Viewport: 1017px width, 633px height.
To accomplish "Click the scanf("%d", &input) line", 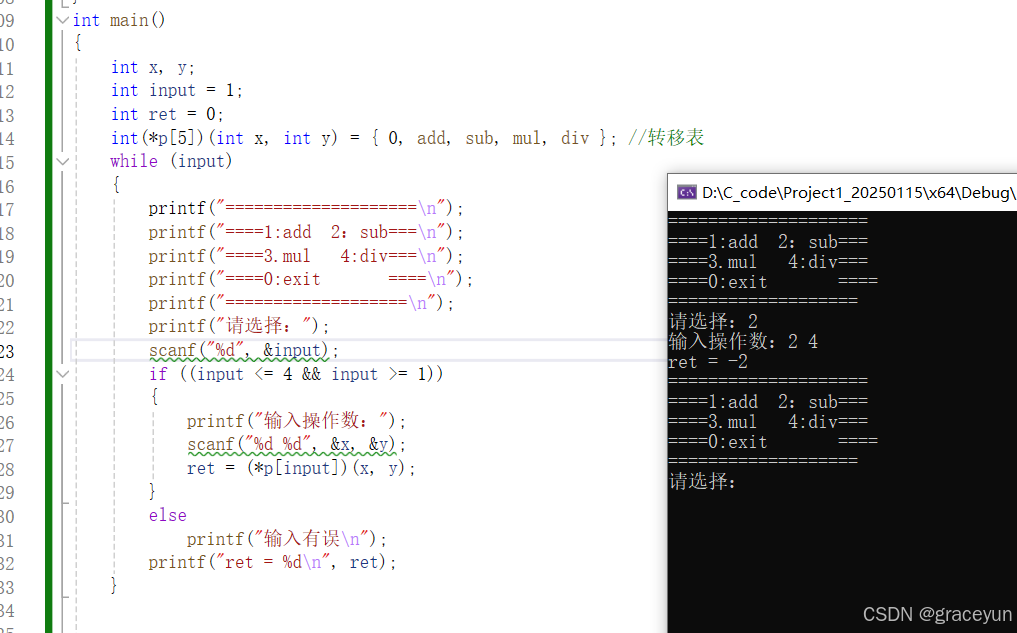I will tap(244, 351).
